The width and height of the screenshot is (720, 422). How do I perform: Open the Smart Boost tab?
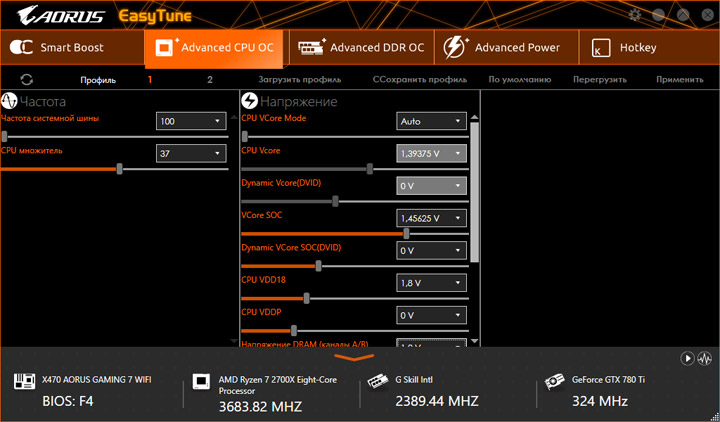tap(72, 47)
